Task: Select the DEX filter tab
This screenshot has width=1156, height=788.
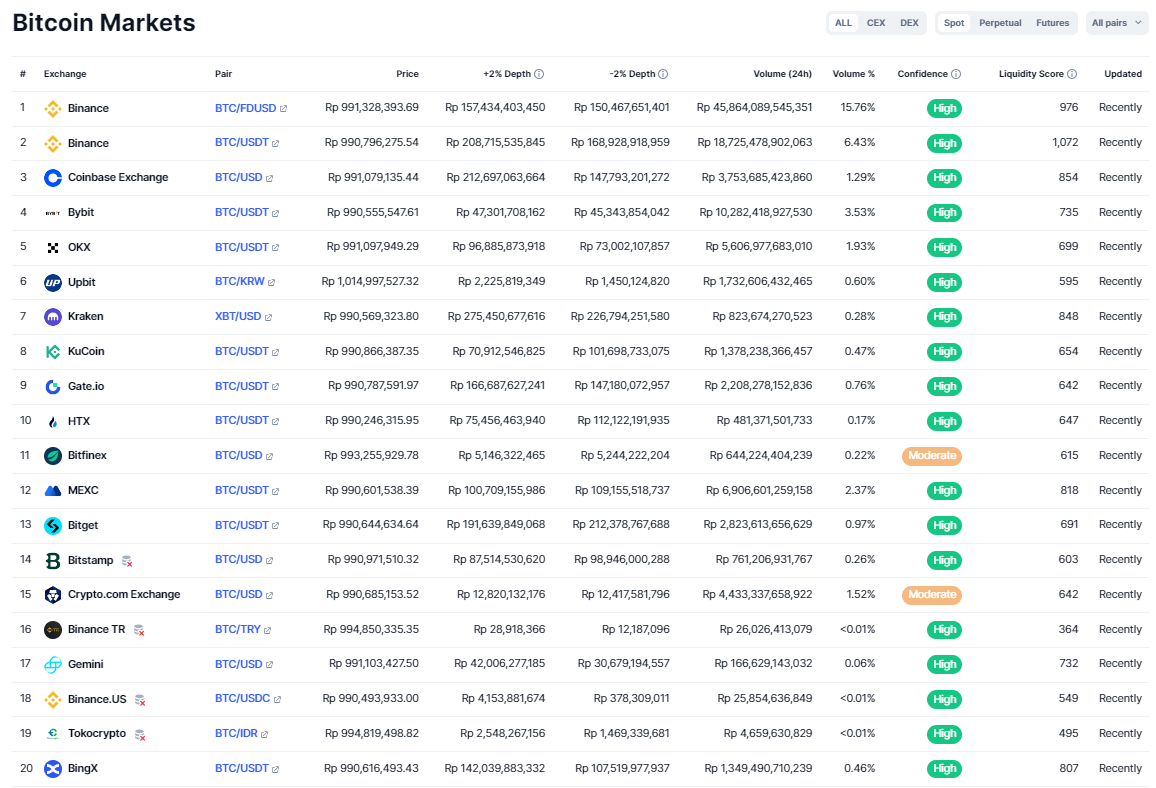Action: tap(909, 23)
